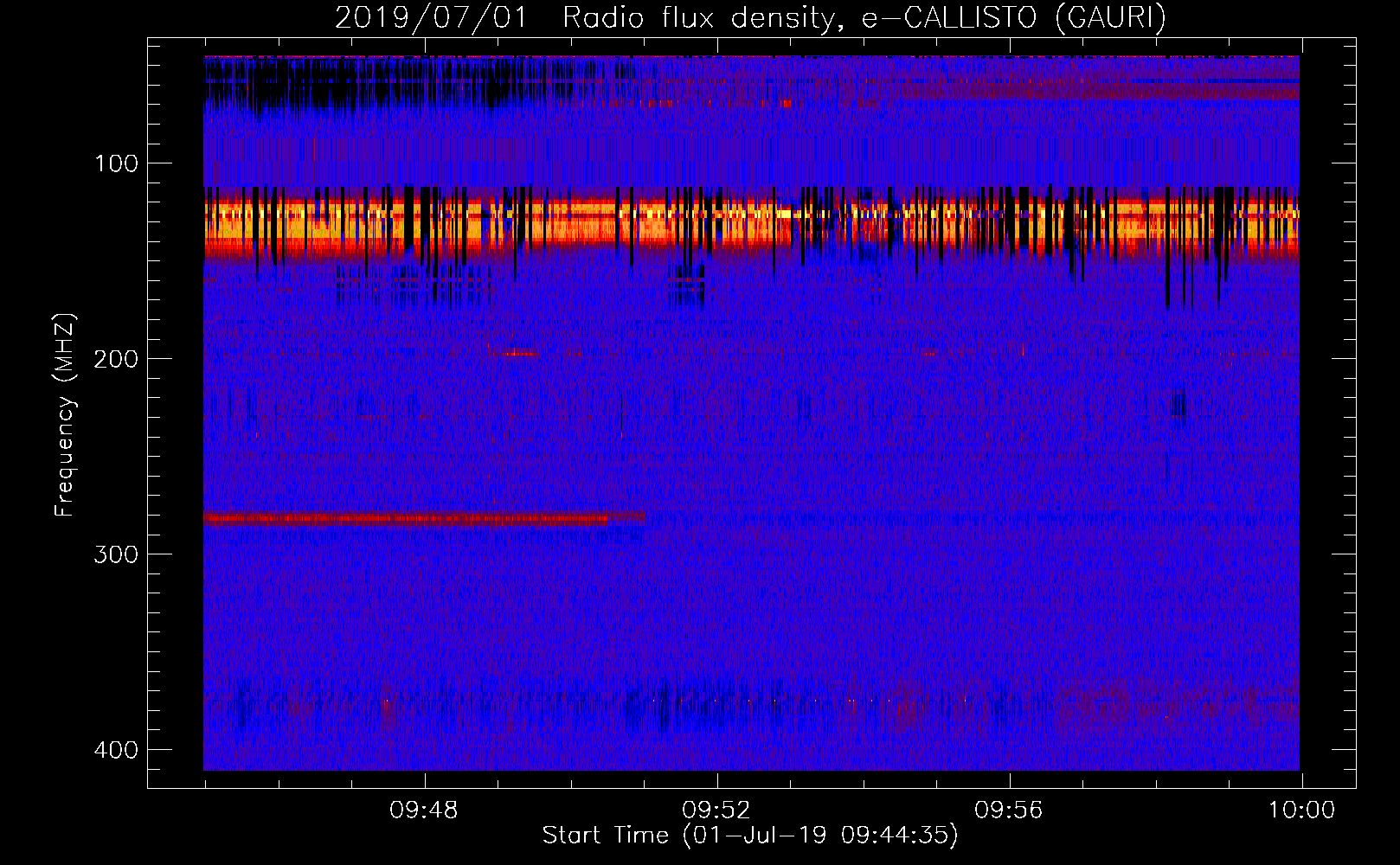Click the 100 frequency tick label

116,163
